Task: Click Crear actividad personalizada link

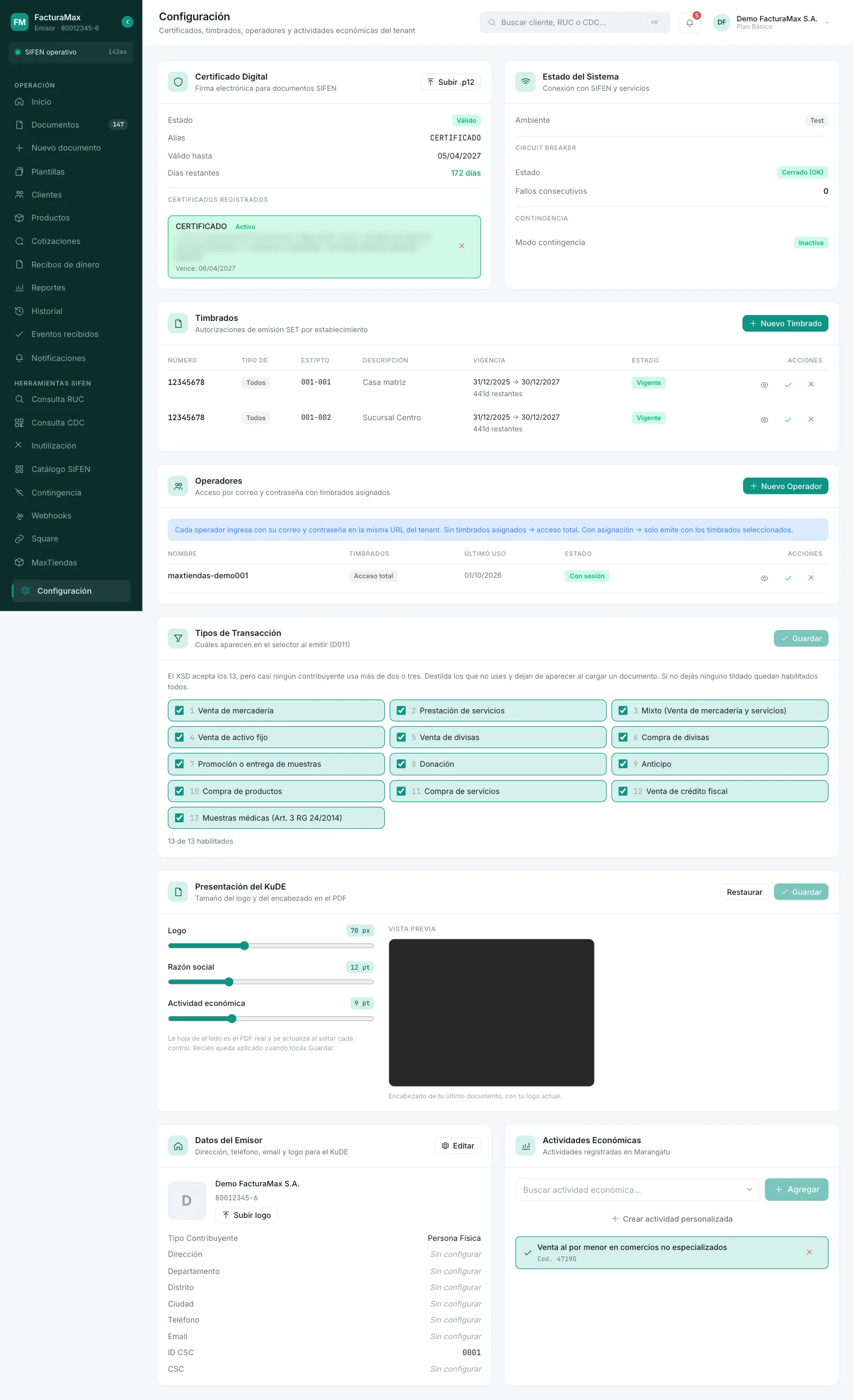Action: [672, 1219]
